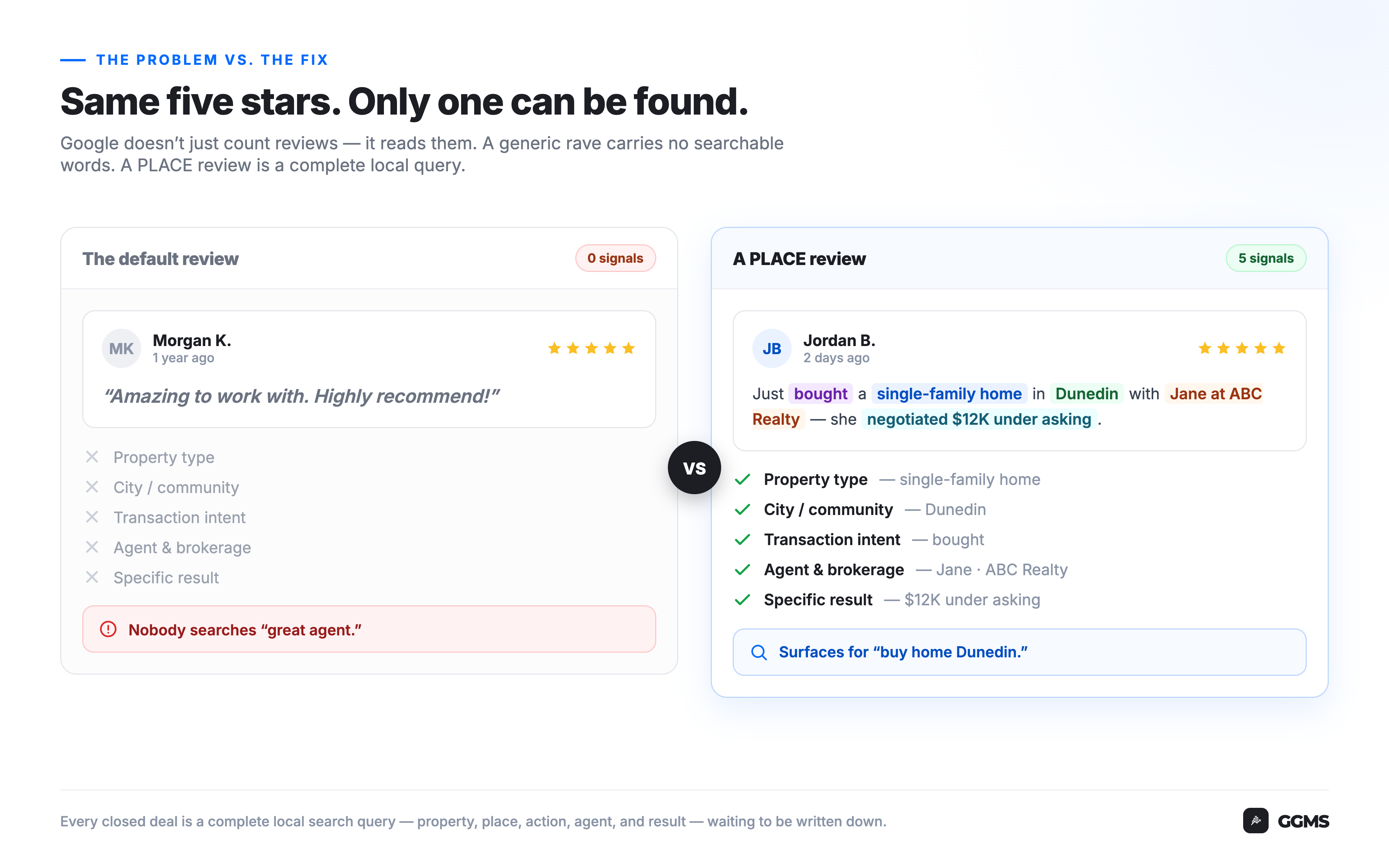Click the green check beside City / community
1389x868 pixels.
(743, 509)
